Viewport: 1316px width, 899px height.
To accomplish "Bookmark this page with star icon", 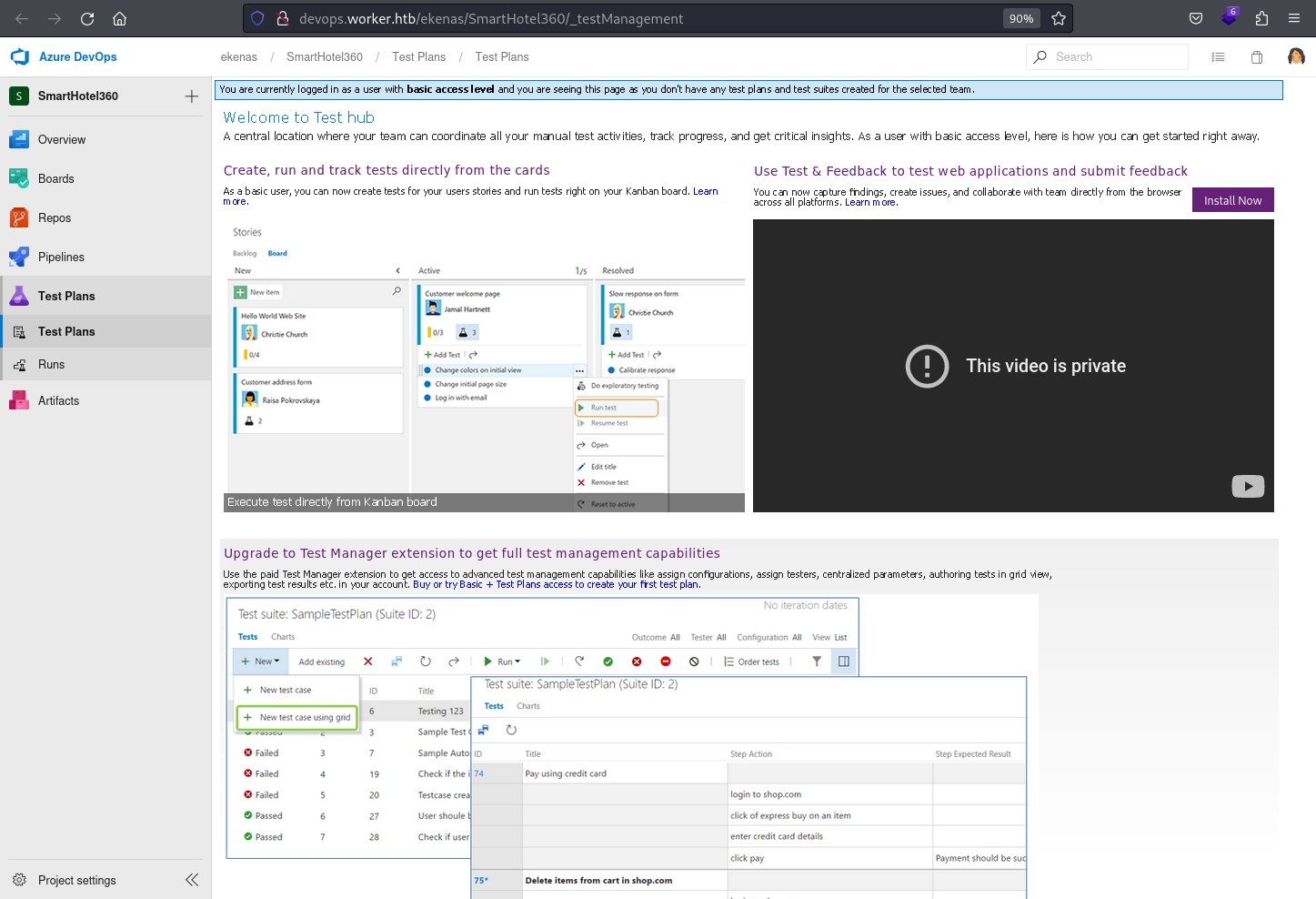I will [x=1059, y=18].
